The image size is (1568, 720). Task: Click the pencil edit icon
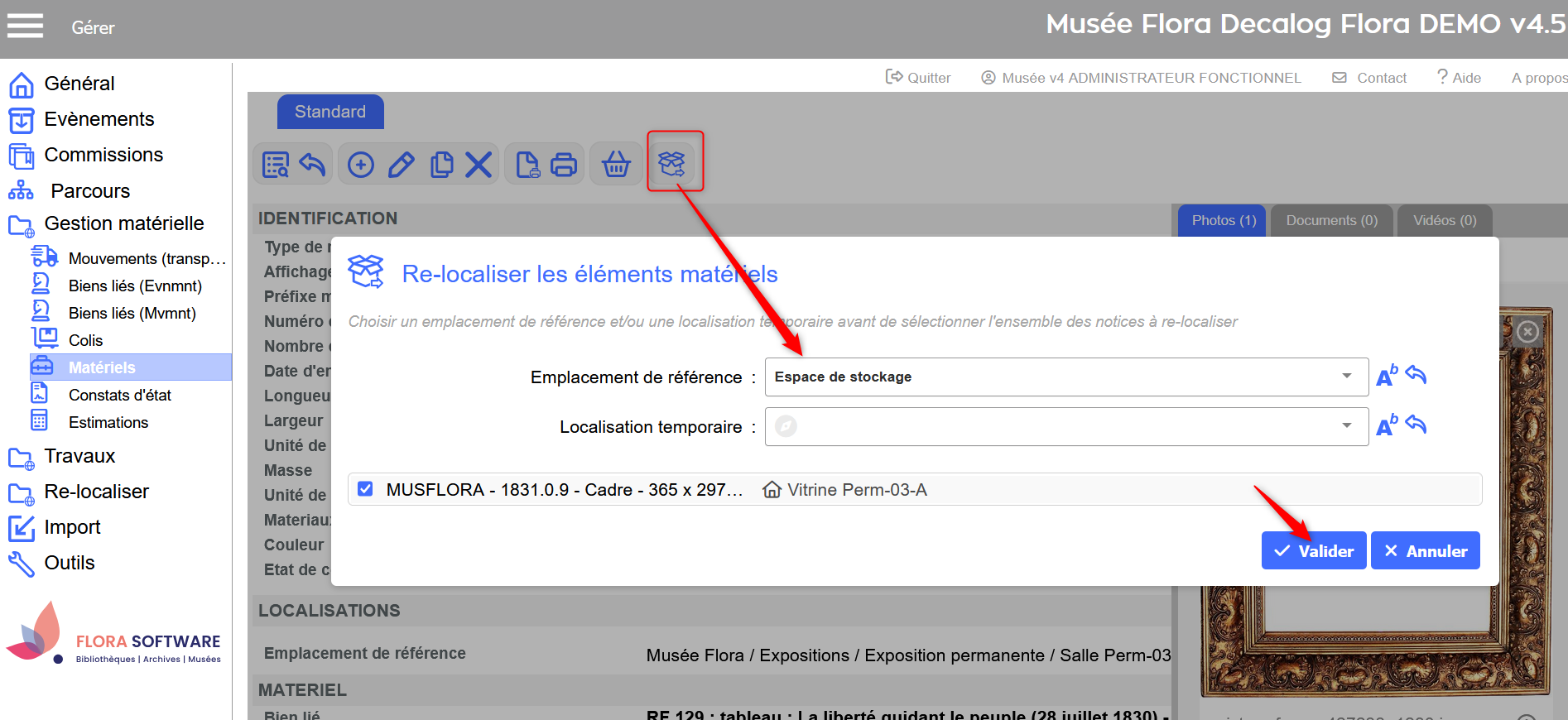(x=402, y=165)
